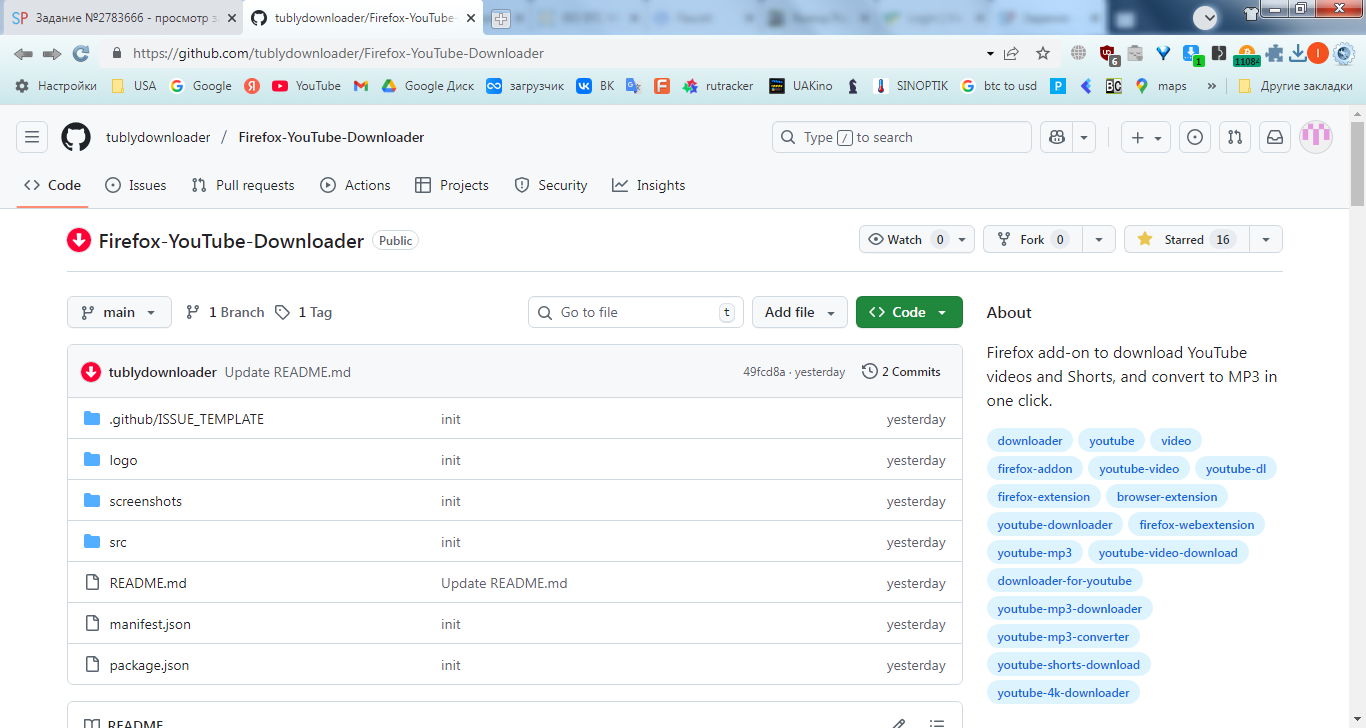The image size is (1366, 728).
Task: Open the GitHub hamburger navigation menu
Action: [x=32, y=137]
